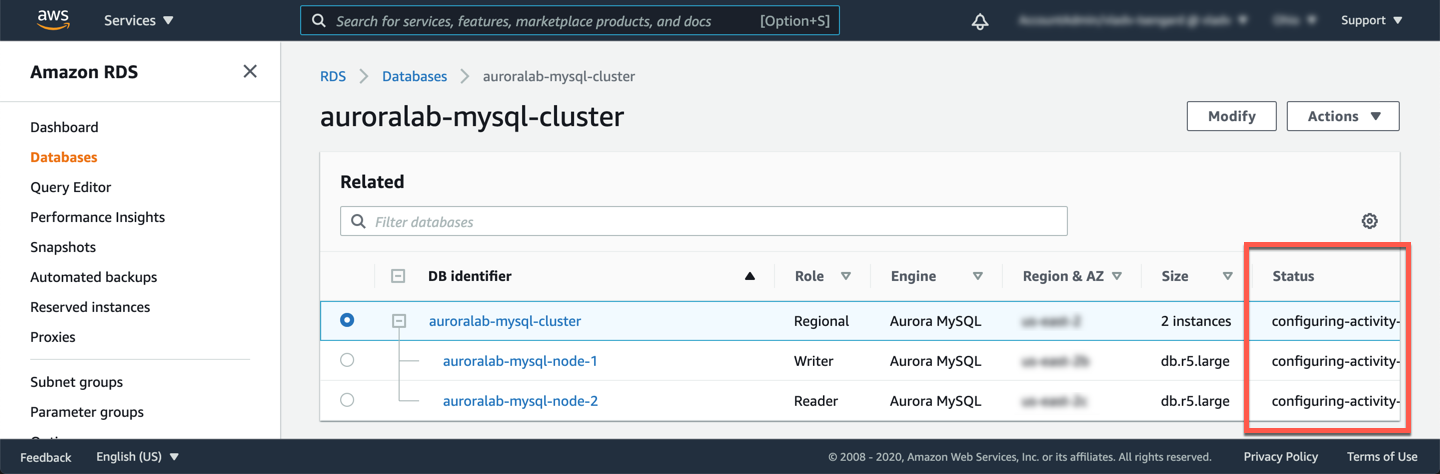Open table preferences gear icon

(x=1370, y=221)
